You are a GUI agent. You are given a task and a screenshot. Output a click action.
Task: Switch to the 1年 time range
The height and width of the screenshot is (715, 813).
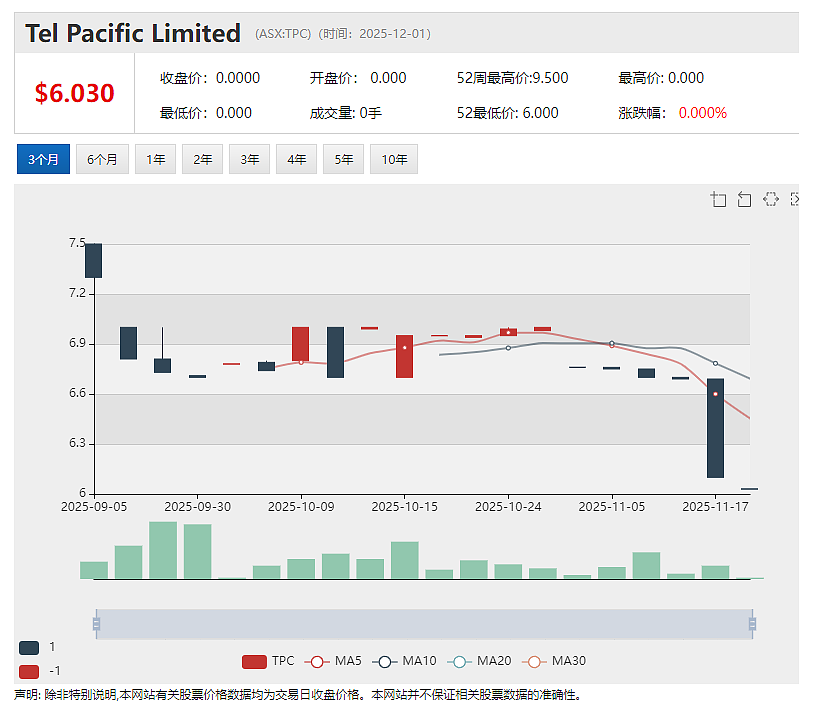click(156, 159)
